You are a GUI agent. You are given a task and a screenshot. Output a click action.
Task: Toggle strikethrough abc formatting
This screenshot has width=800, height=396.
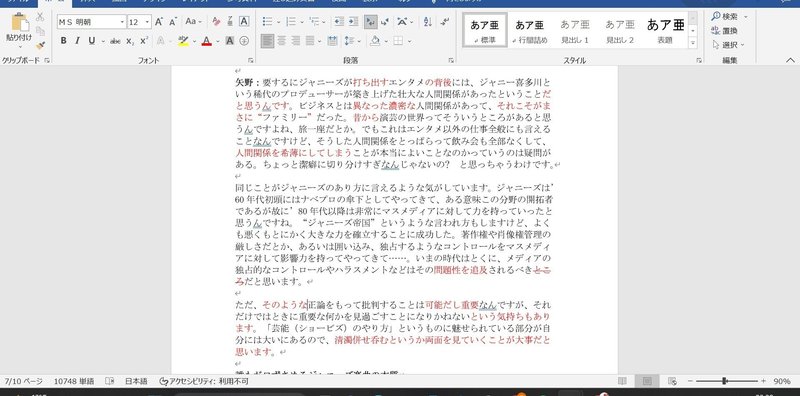click(x=115, y=41)
